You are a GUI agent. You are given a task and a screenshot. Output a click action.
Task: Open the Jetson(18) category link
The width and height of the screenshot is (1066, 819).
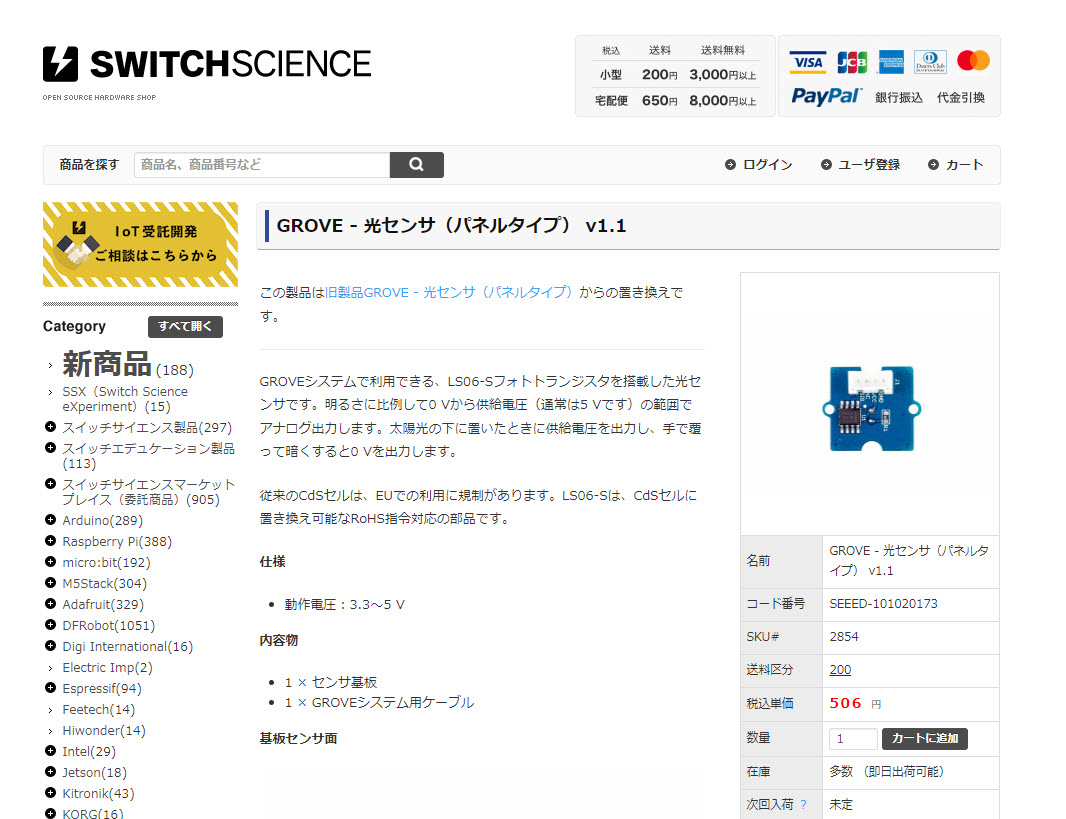(x=94, y=773)
